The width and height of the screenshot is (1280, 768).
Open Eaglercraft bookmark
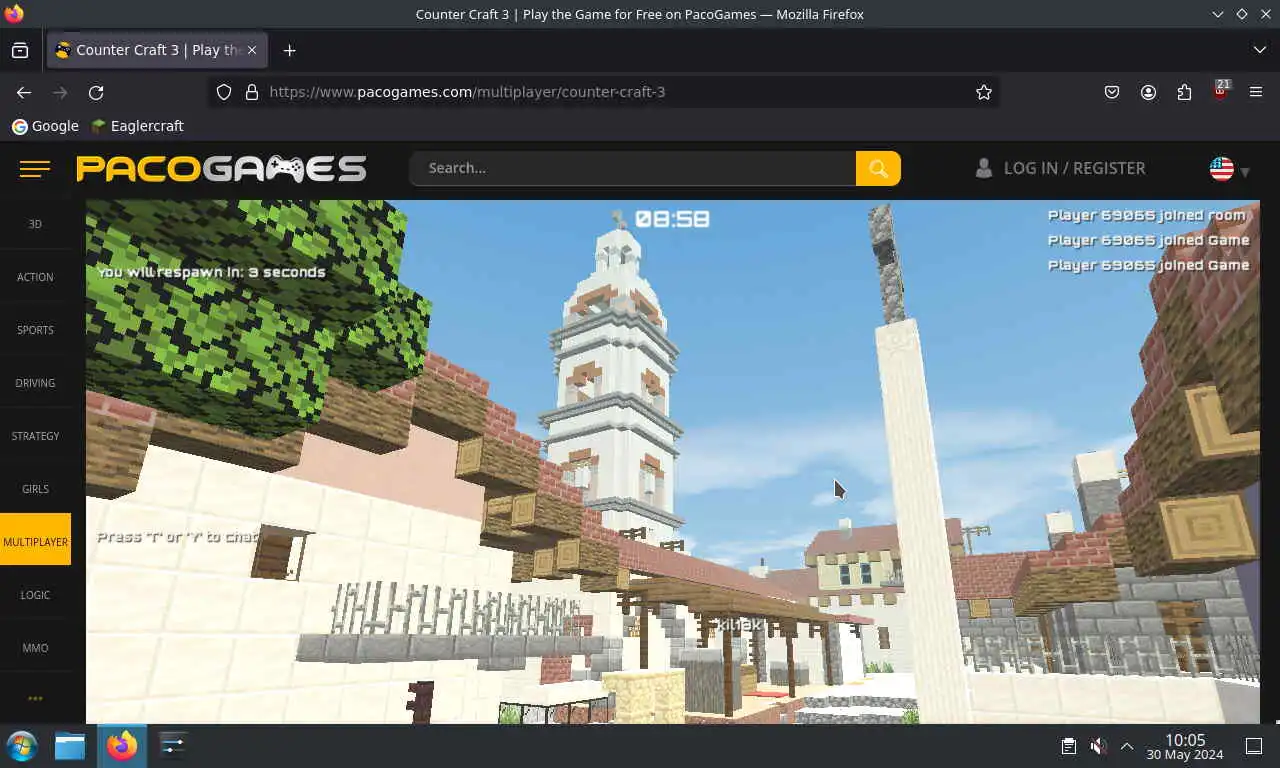pyautogui.click(x=137, y=126)
